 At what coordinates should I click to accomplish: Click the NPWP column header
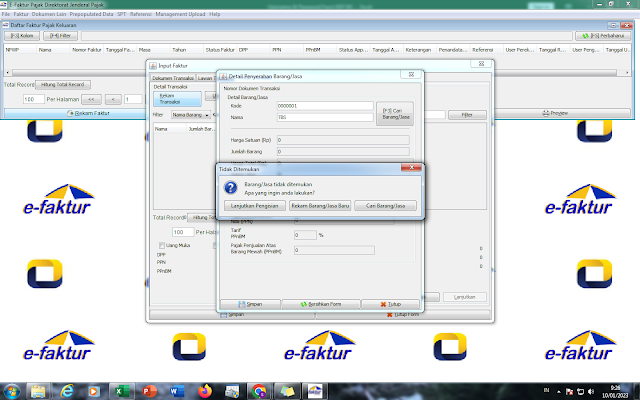[x=20, y=50]
